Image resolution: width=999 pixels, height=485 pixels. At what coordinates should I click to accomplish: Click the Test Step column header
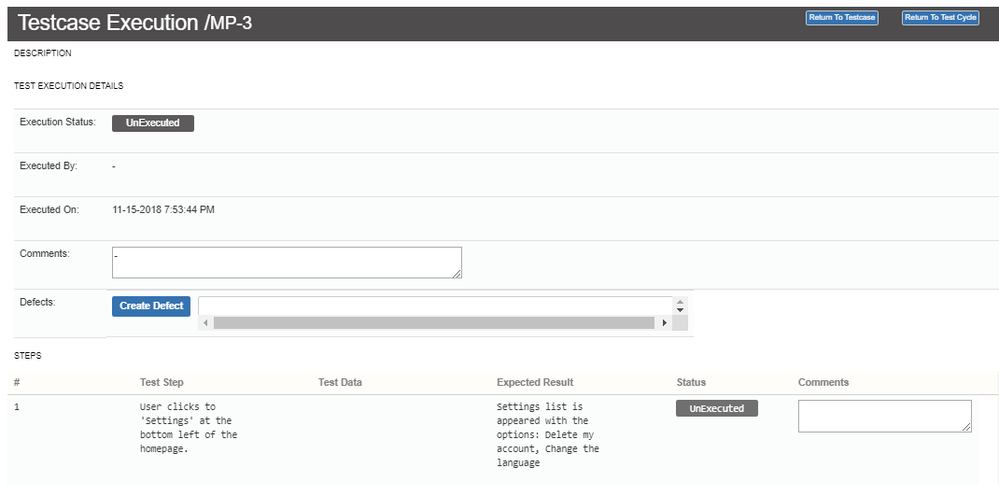(x=162, y=382)
